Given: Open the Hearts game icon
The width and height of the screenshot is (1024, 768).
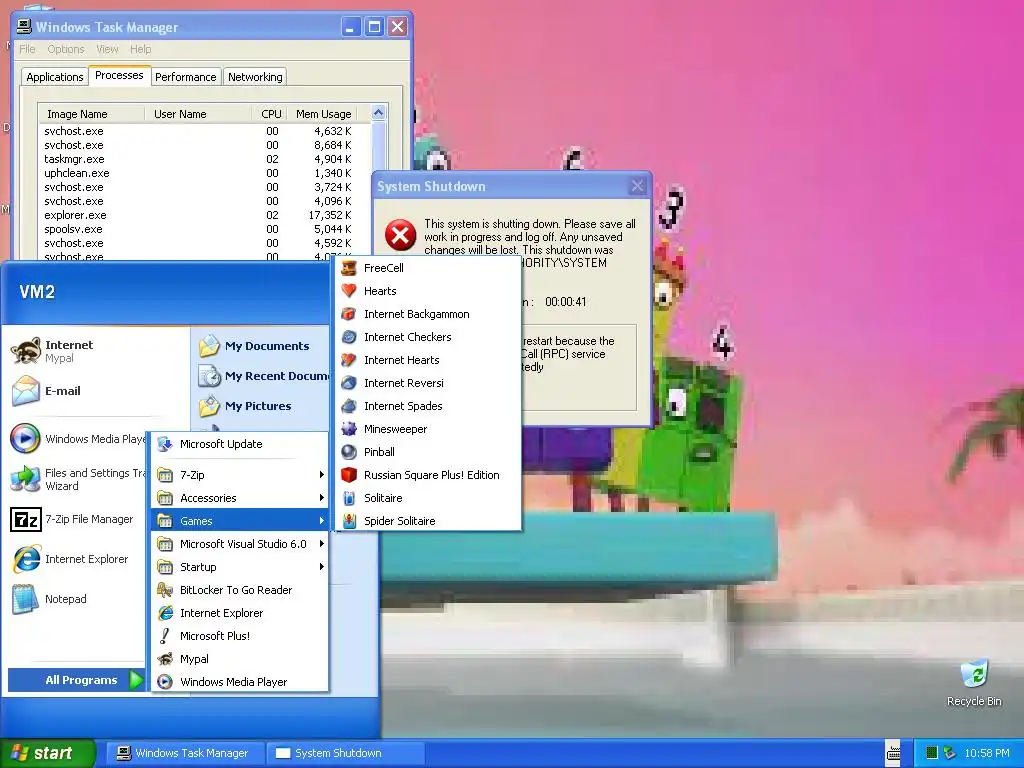Looking at the screenshot, I should click(349, 291).
